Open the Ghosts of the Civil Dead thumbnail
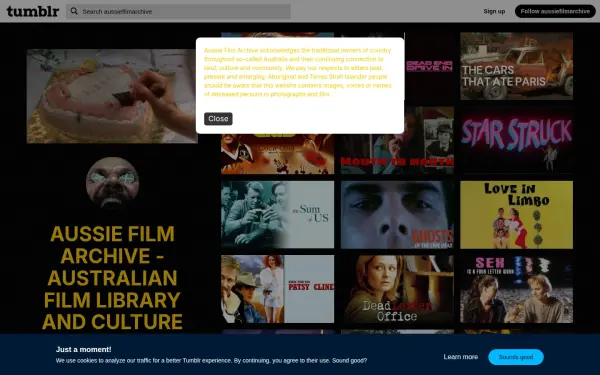600x375 pixels. (x=397, y=215)
